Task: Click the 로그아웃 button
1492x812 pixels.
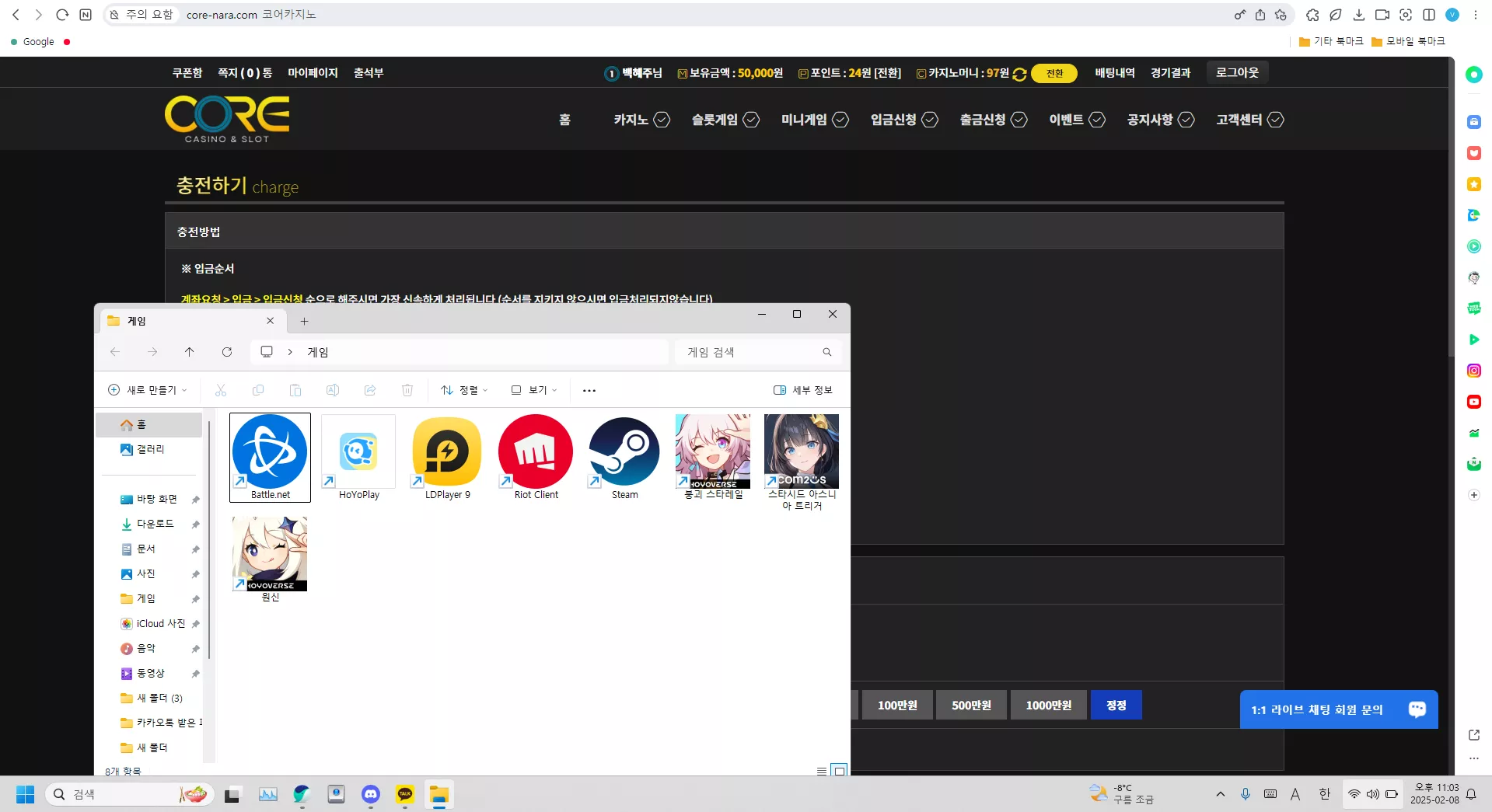Action: (1237, 72)
